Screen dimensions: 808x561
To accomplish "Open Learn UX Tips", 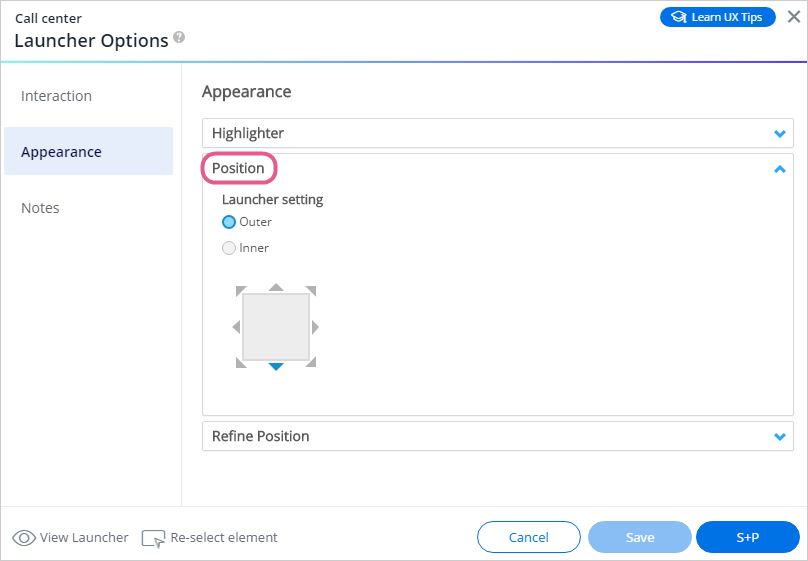I will (x=718, y=17).
